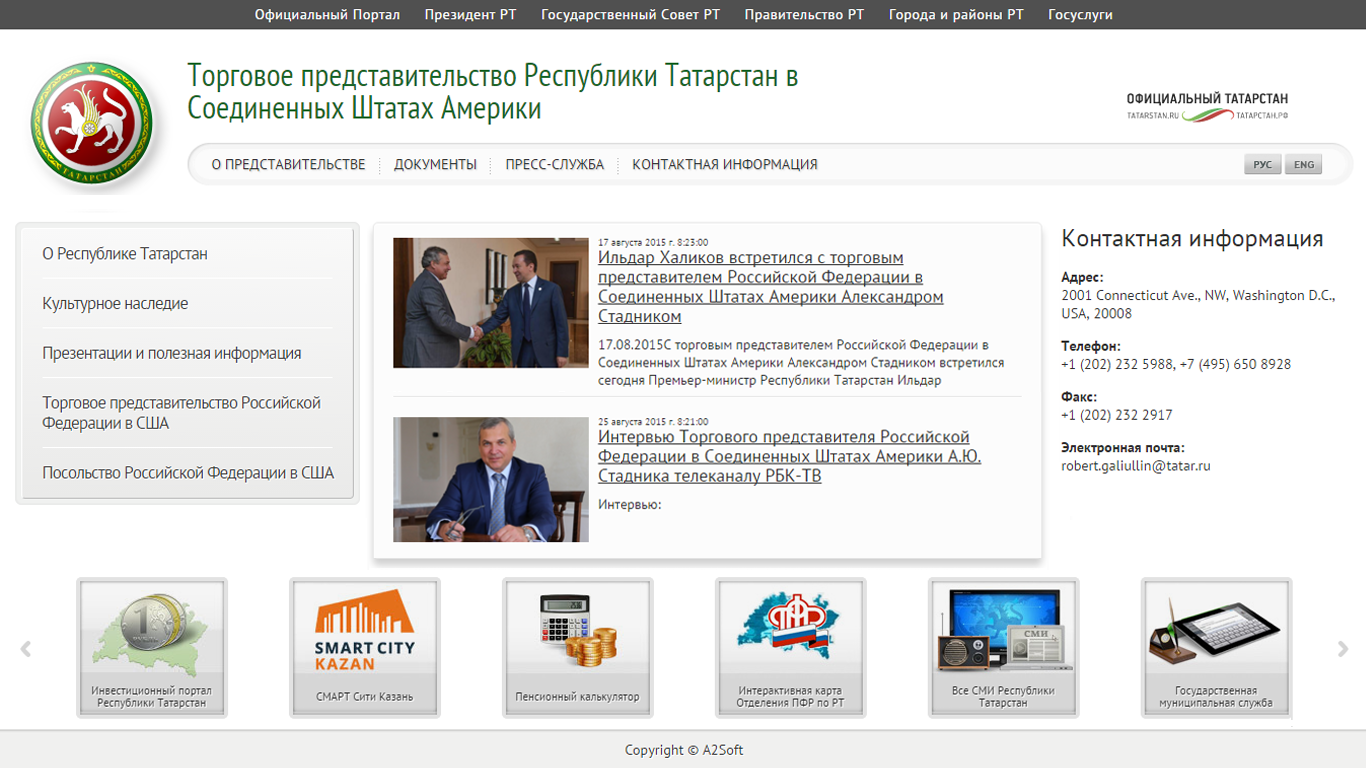This screenshot has width=1366, height=768.
Task: Click the Tatarstan coat of arms logo
Action: coord(92,126)
